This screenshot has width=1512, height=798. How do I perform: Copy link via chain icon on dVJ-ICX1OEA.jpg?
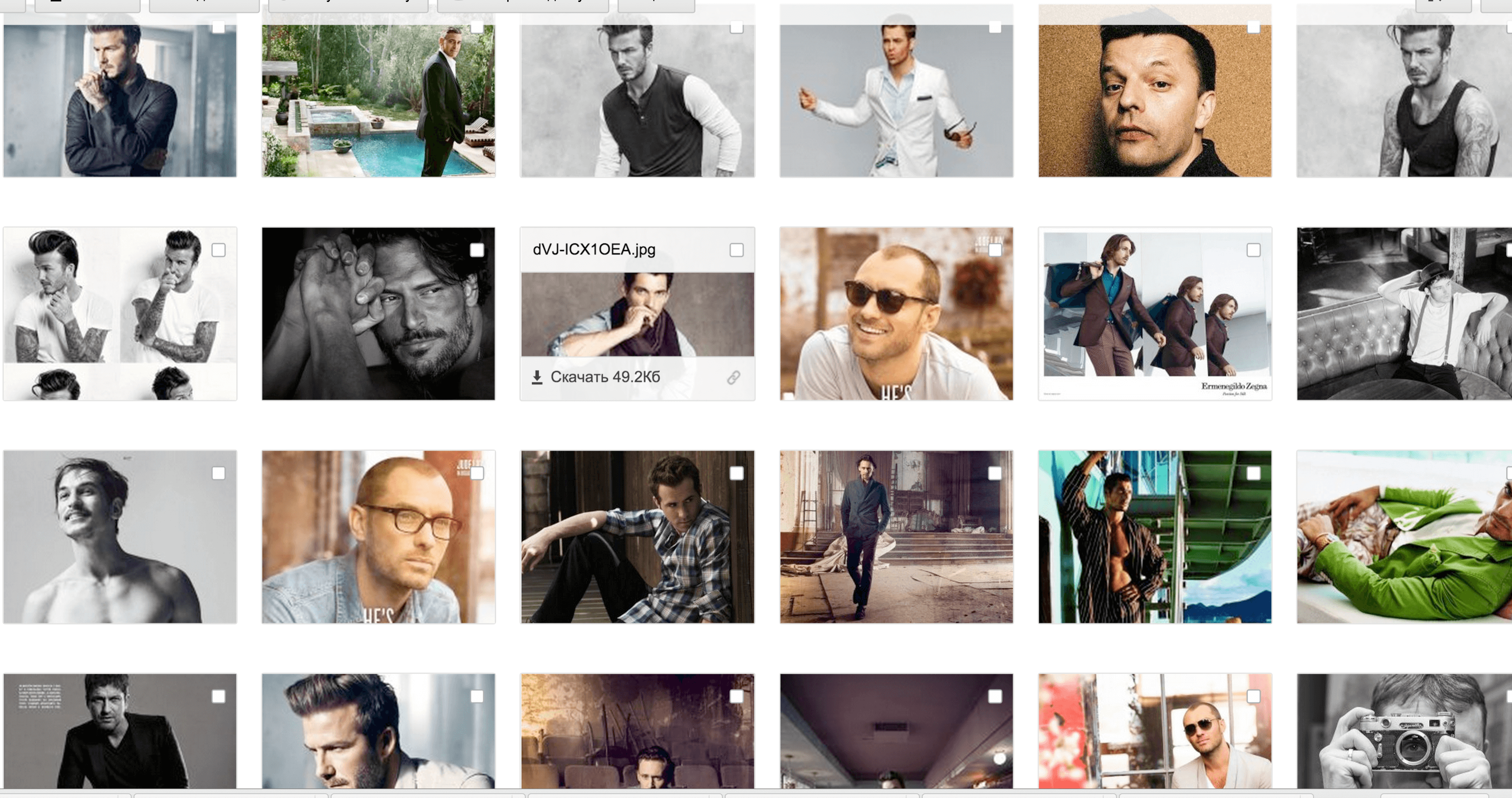(x=733, y=378)
